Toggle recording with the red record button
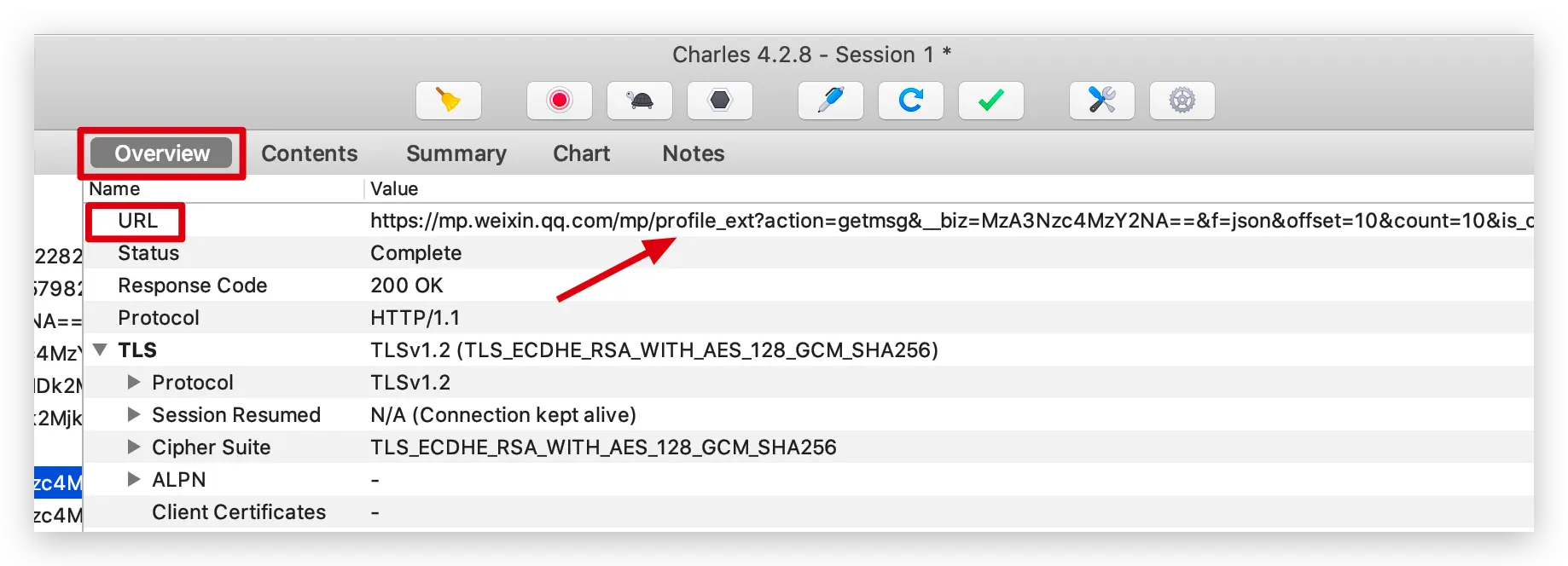Viewport: 1568px width, 566px height. 560,101
